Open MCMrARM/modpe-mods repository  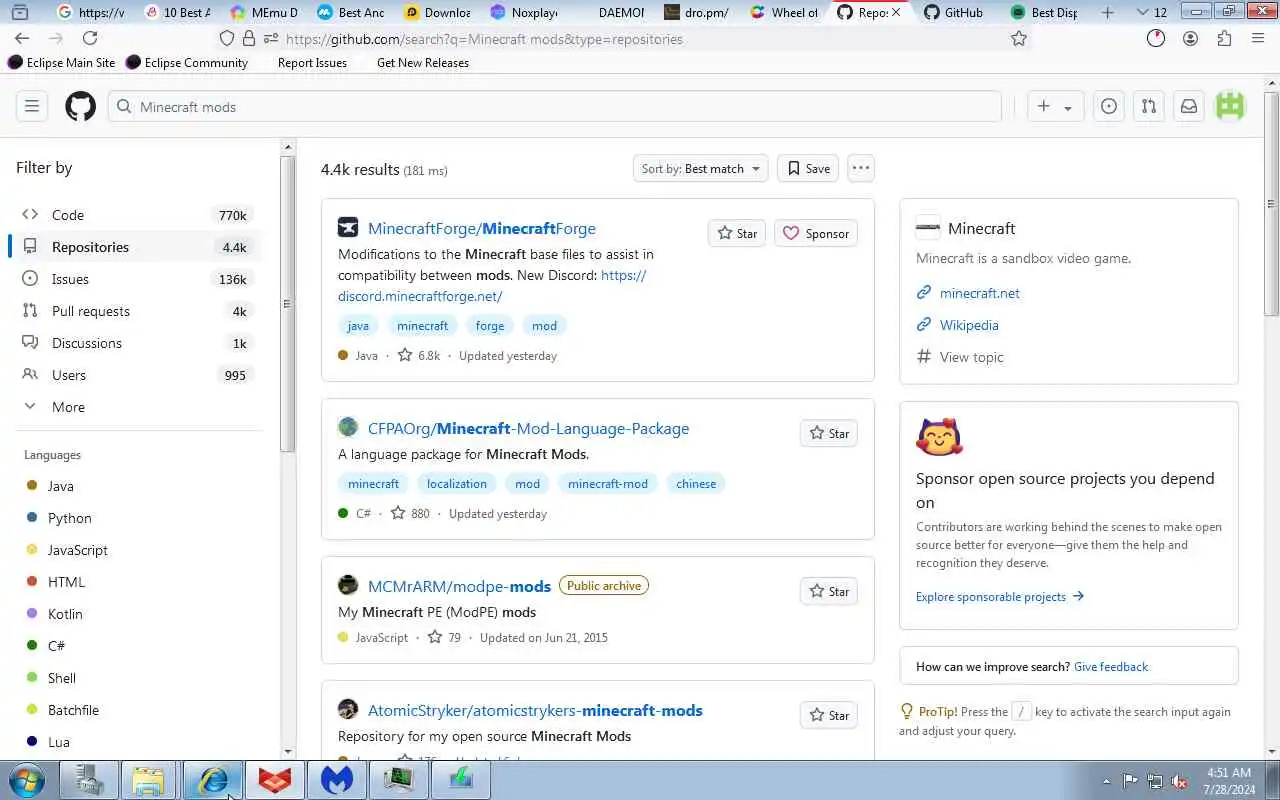(459, 586)
